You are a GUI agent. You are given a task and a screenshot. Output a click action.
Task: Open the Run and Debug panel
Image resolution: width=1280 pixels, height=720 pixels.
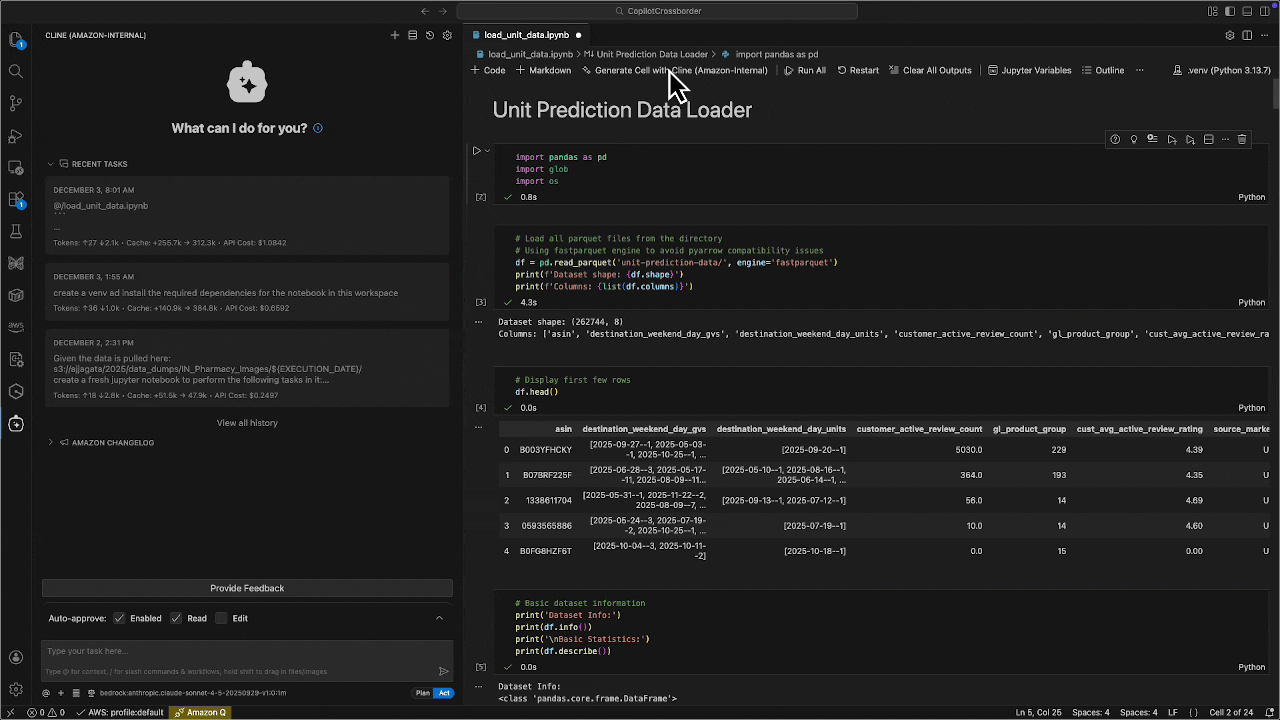click(x=16, y=136)
